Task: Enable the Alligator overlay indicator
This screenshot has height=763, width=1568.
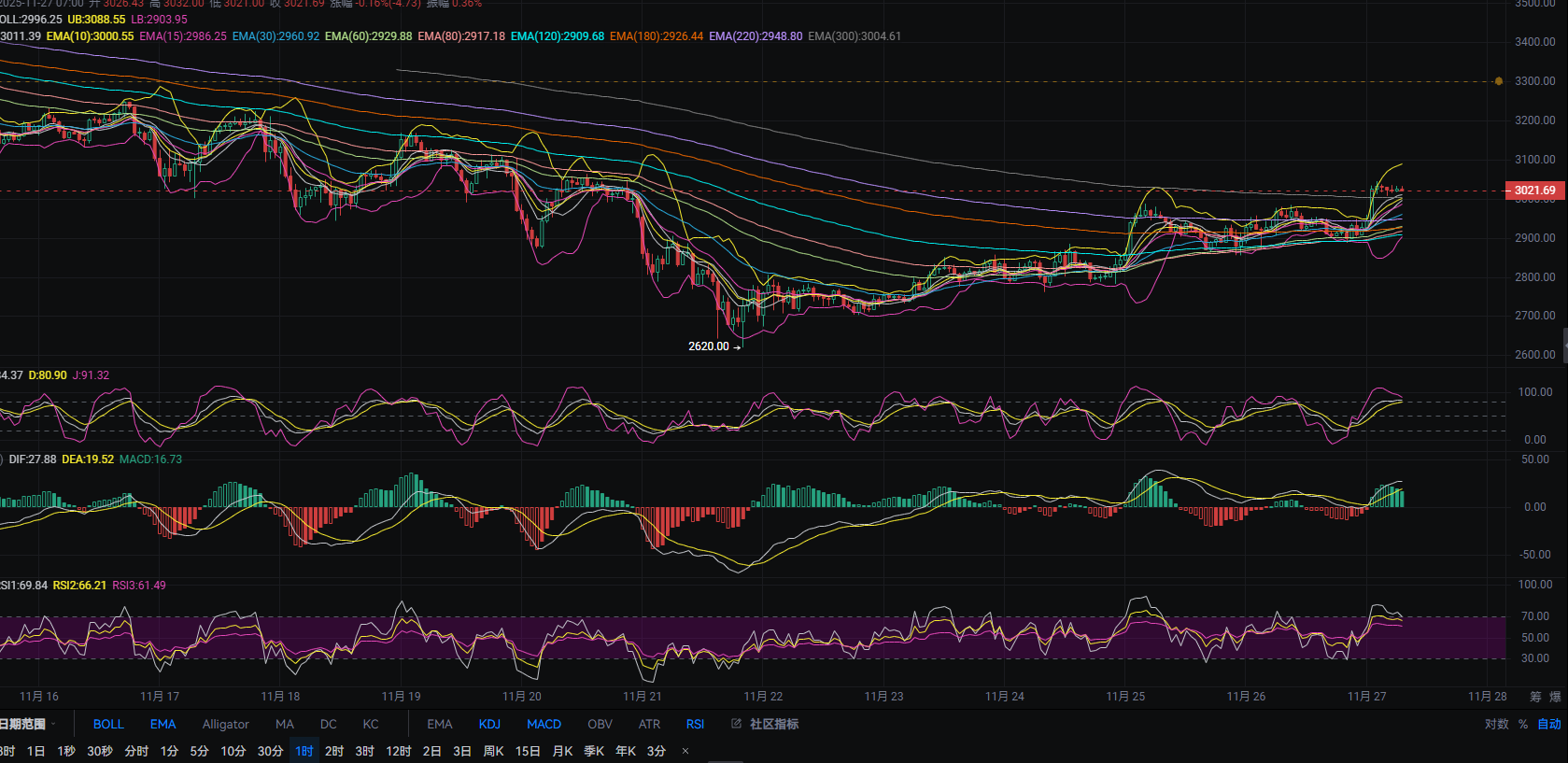Action: (x=225, y=724)
